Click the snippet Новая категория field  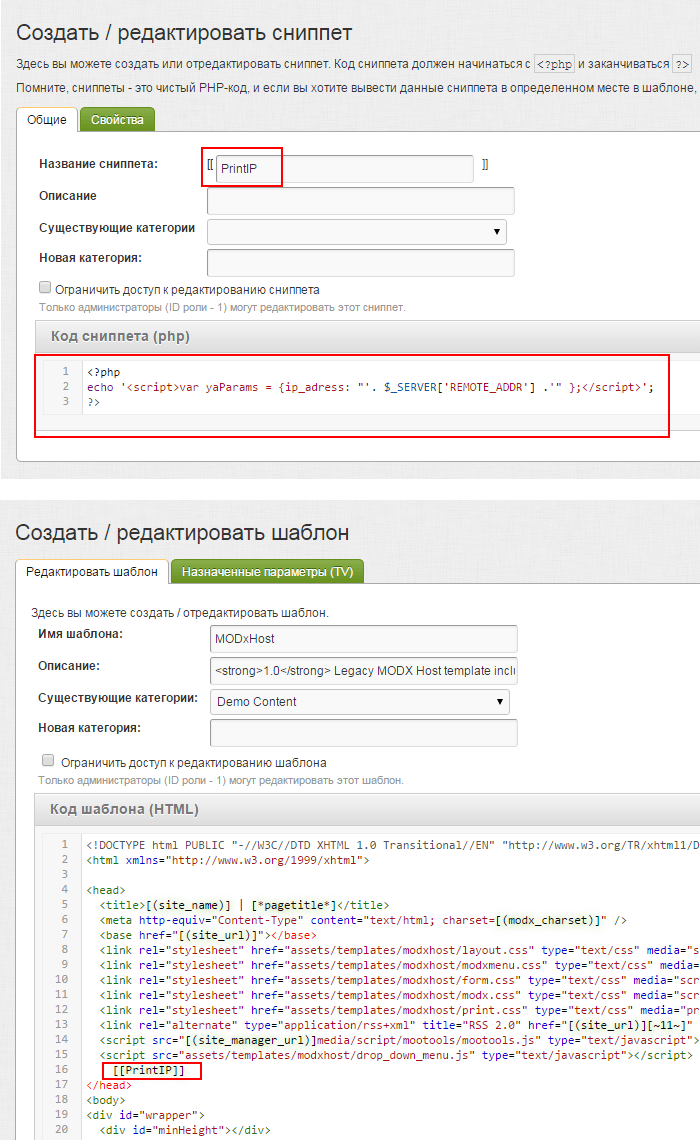point(361,262)
